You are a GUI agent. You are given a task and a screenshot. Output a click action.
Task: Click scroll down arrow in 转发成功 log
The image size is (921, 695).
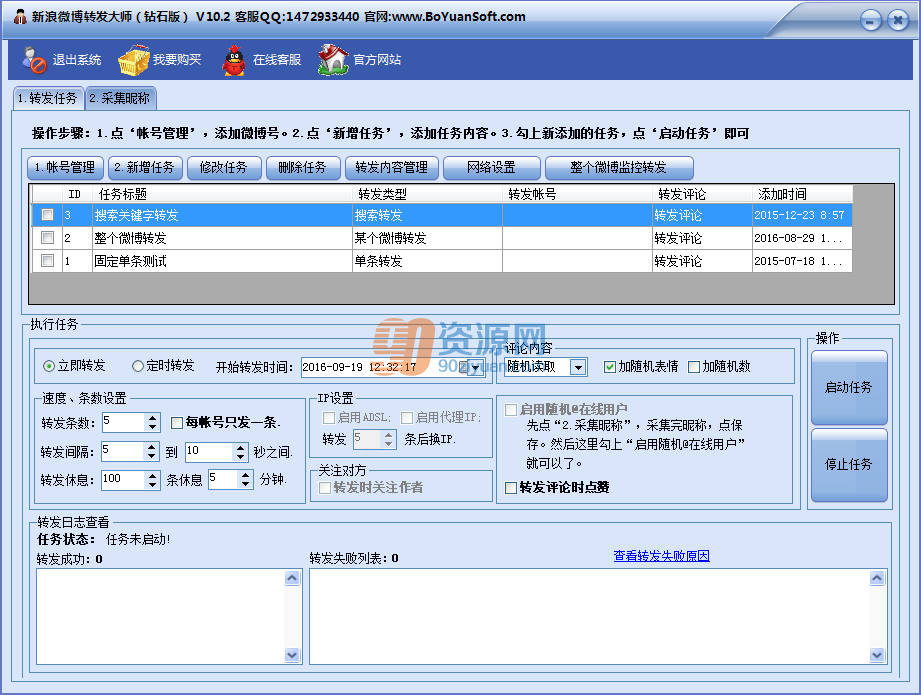tap(292, 654)
